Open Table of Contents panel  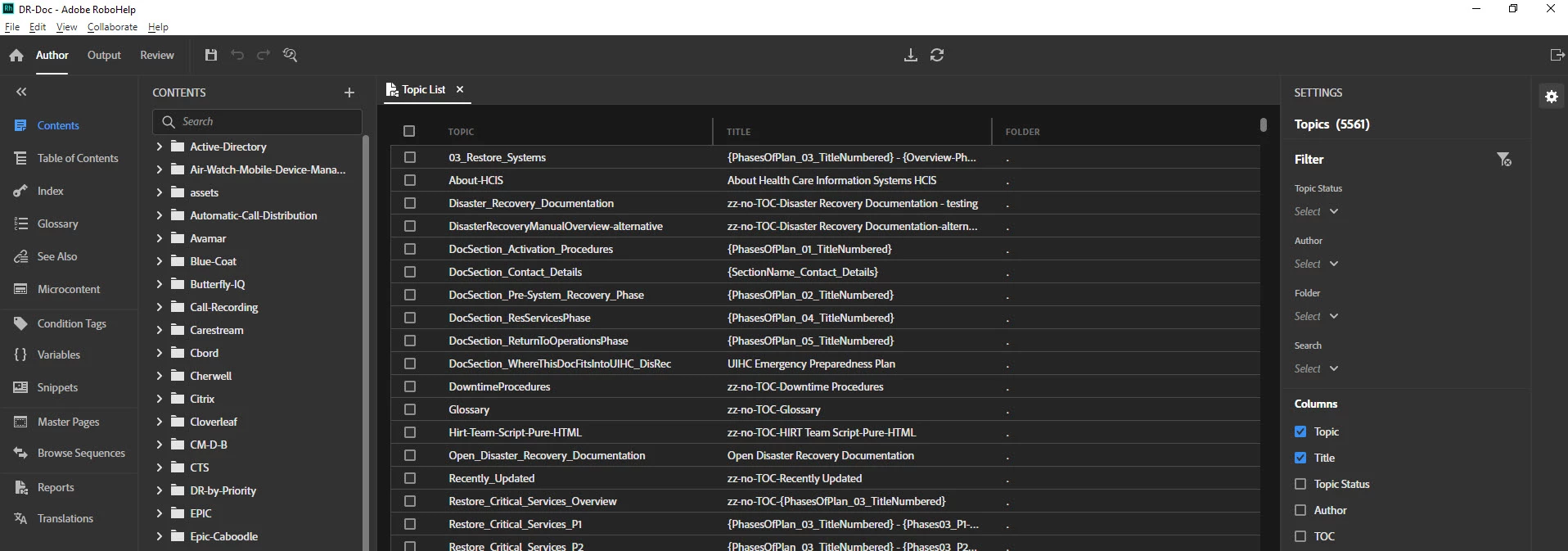[78, 158]
